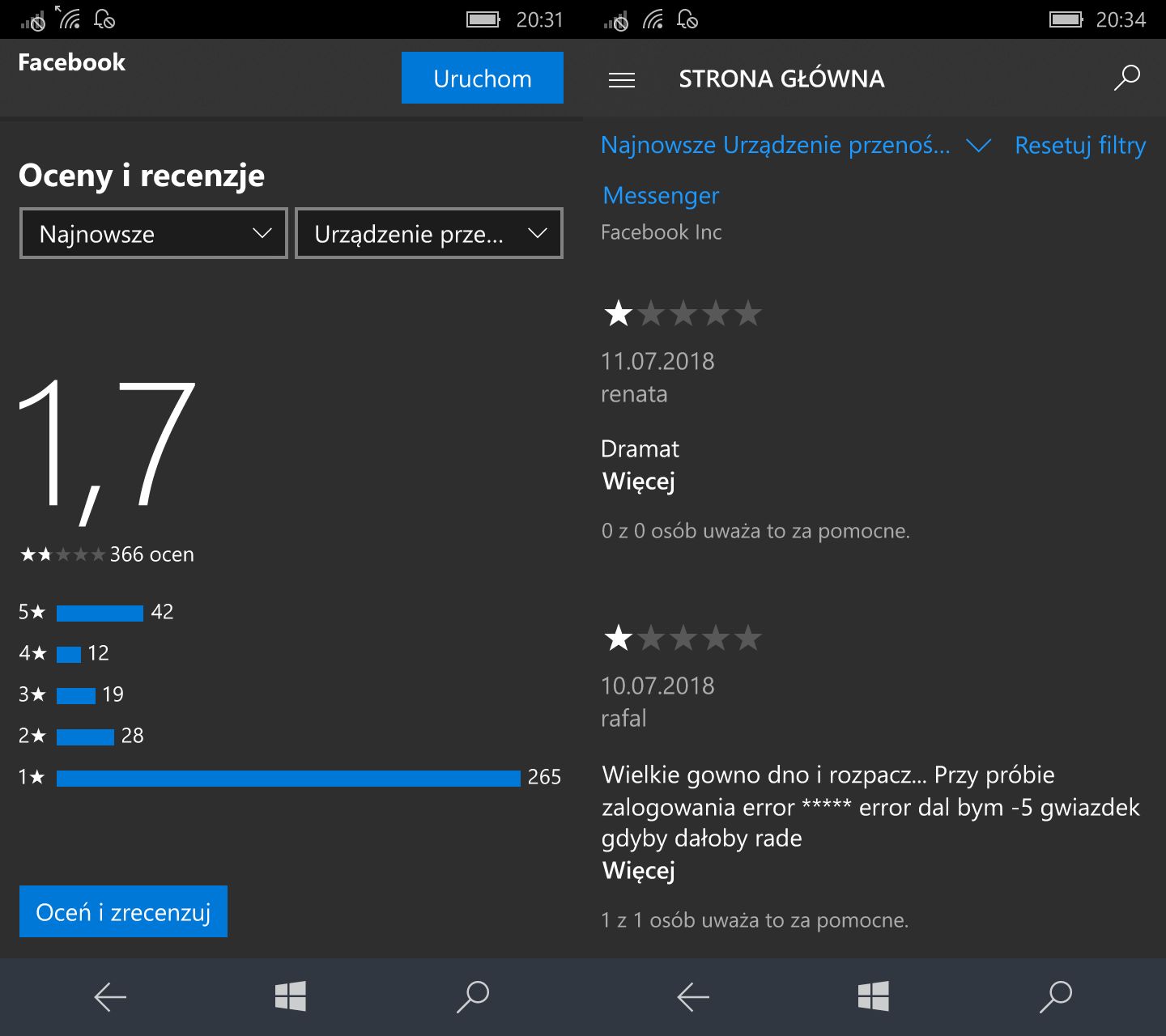Viewport: 1166px width, 1036px height.
Task: Select the 2-star rating bar with 28 votes
Action: coord(85,737)
